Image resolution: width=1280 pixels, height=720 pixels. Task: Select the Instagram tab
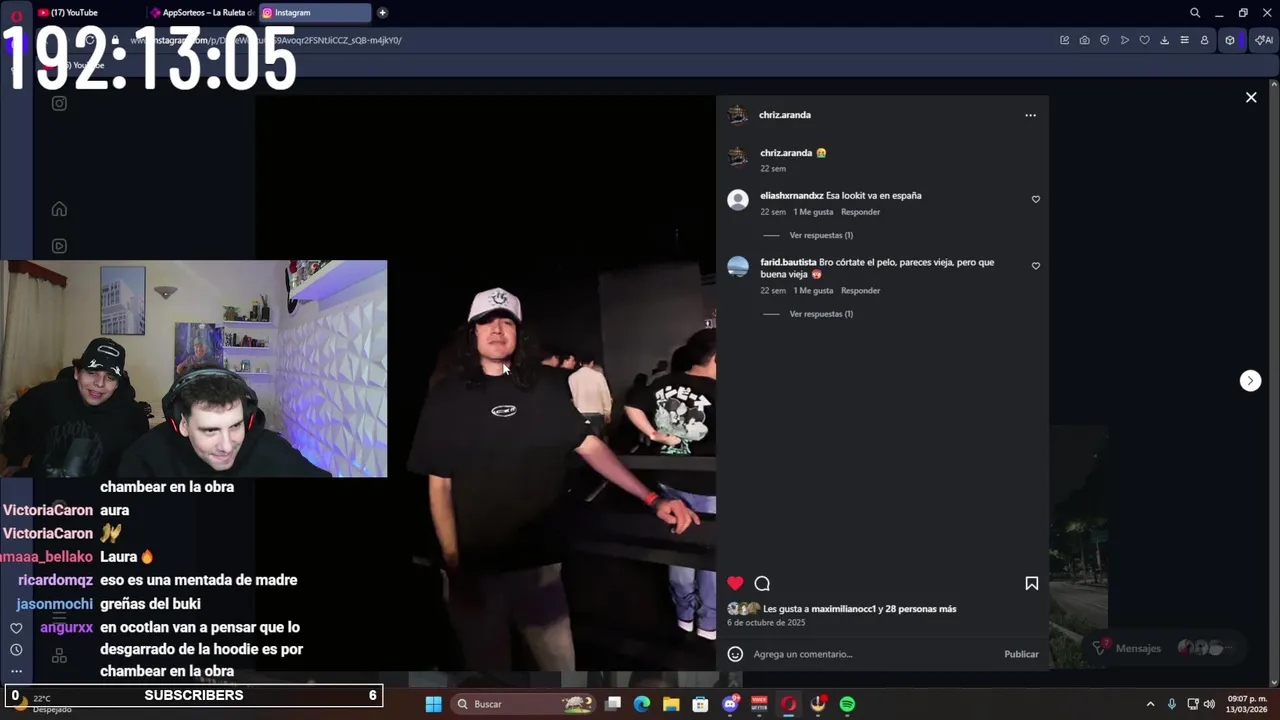click(315, 13)
